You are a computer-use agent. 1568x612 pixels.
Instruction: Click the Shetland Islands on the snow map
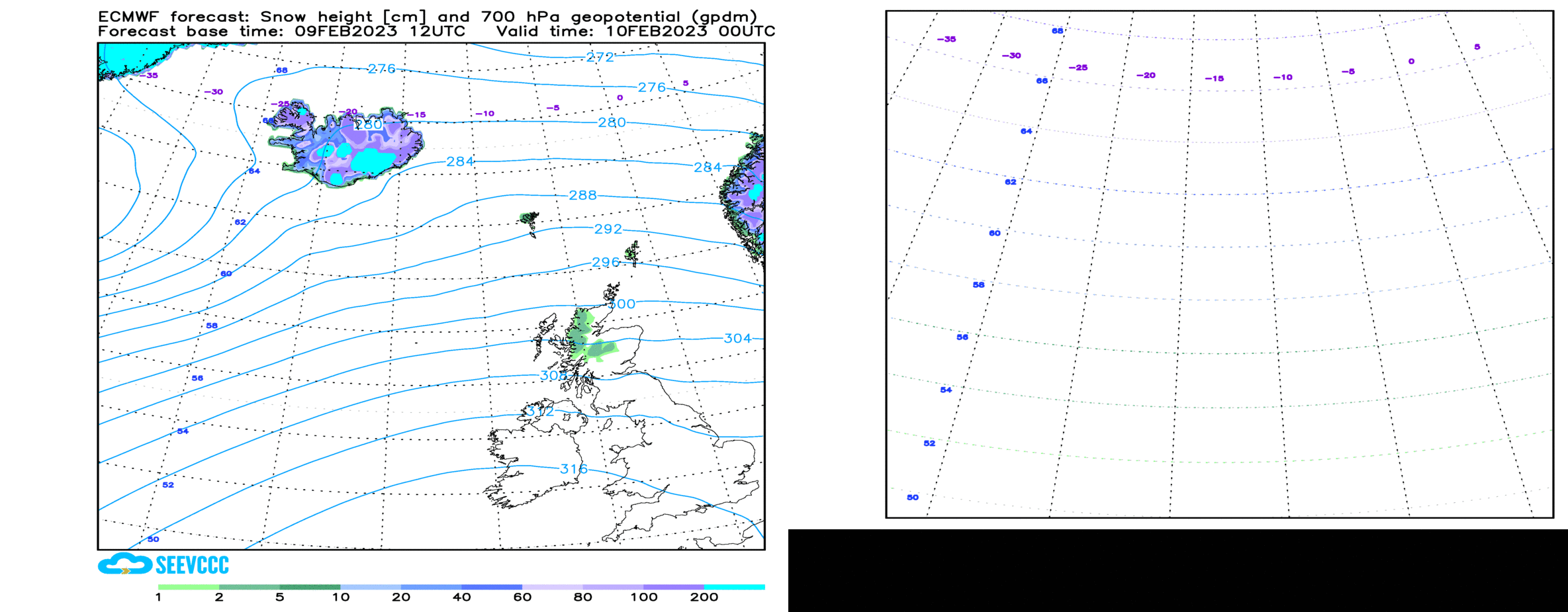632,253
